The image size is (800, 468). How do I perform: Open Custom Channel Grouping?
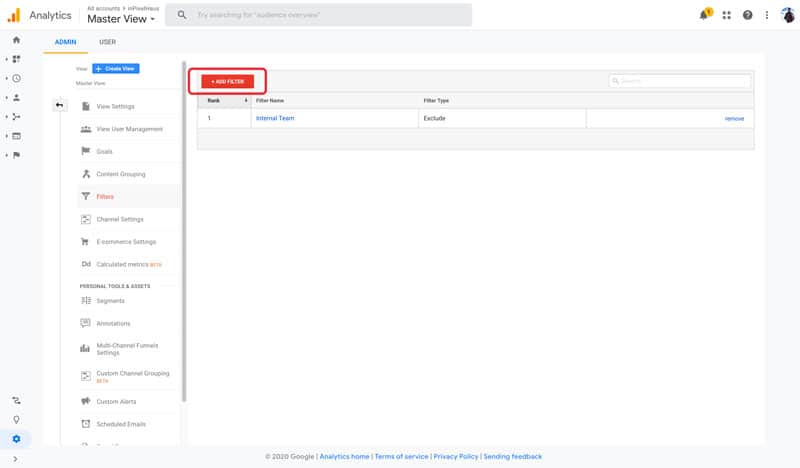133,377
